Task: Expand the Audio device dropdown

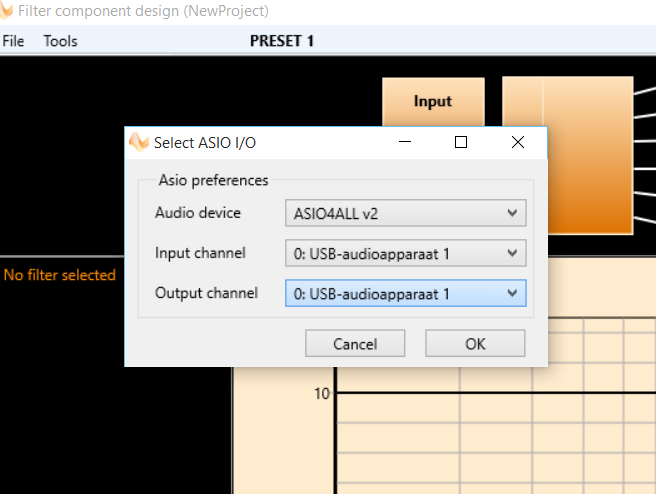Action: point(405,213)
